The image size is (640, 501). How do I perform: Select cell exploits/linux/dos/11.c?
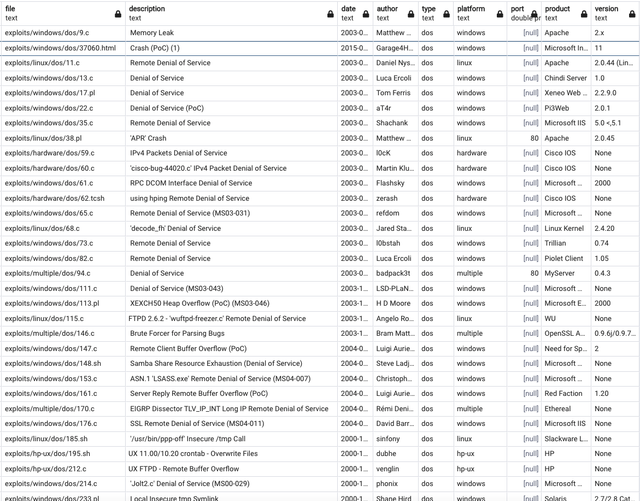[63, 63]
